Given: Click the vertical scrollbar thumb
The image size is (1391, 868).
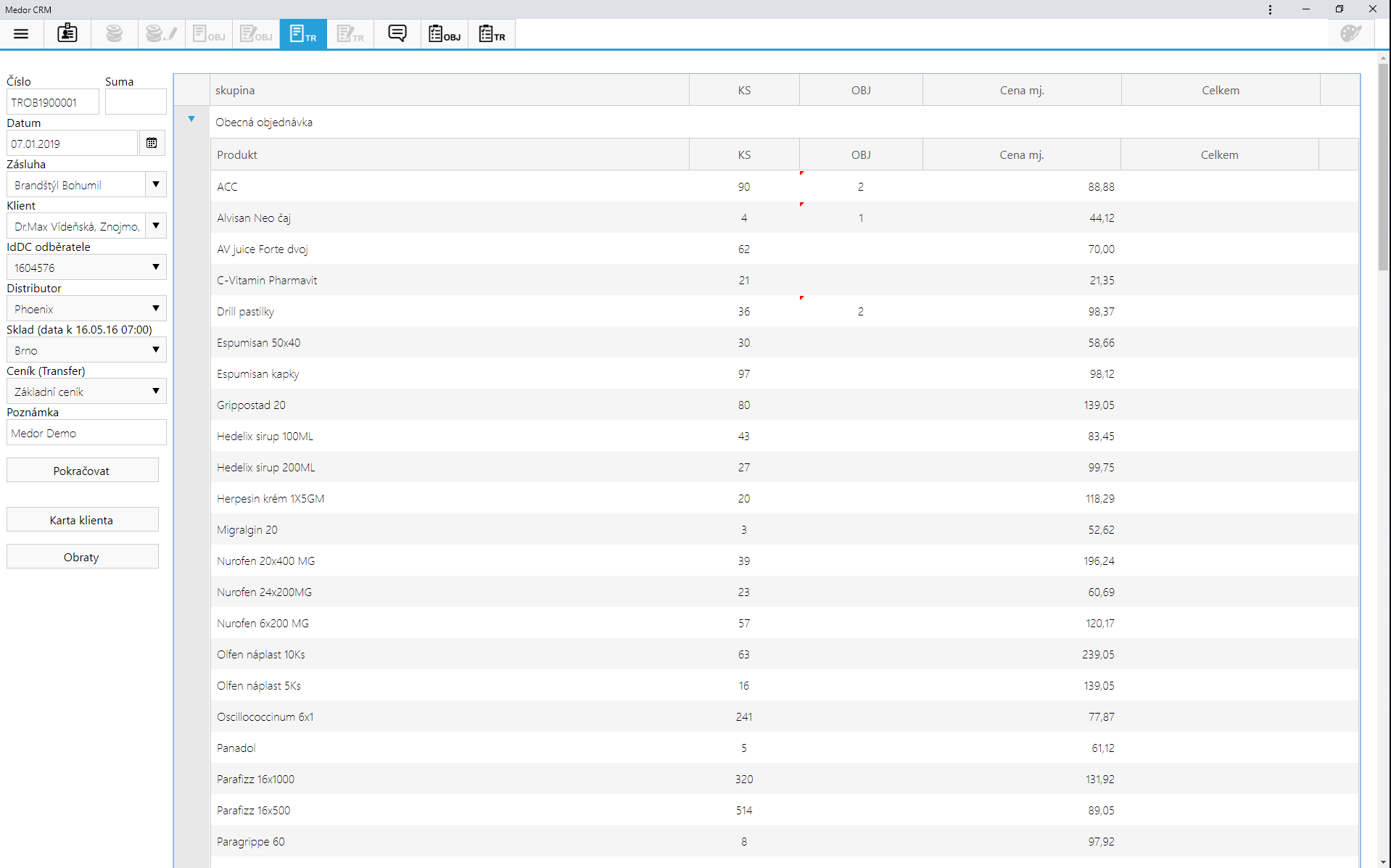Looking at the screenshot, I should pyautogui.click(x=1383, y=167).
